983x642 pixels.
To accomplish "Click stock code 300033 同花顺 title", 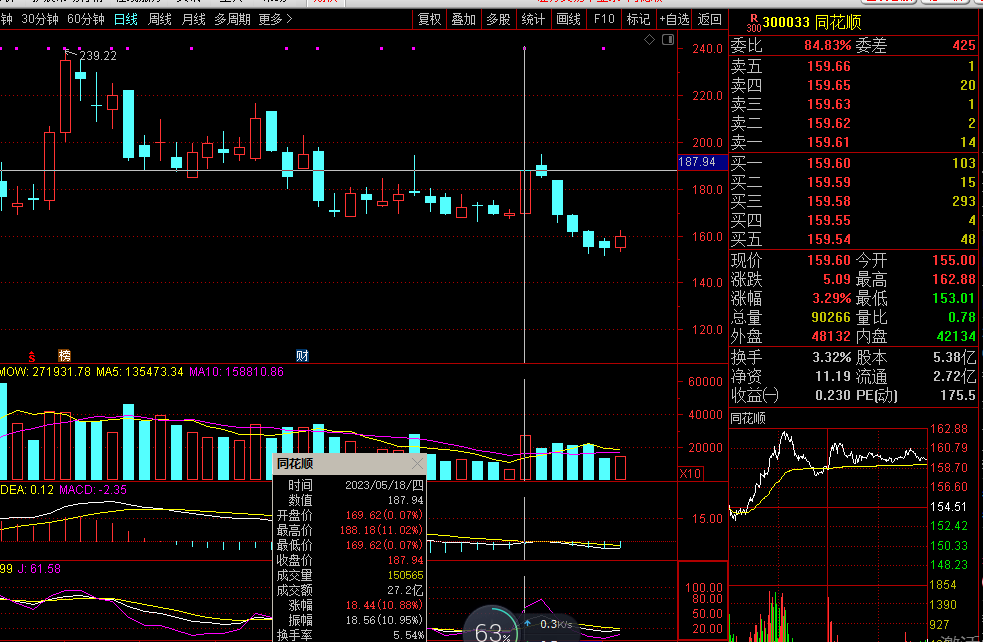I will click(x=812, y=23).
